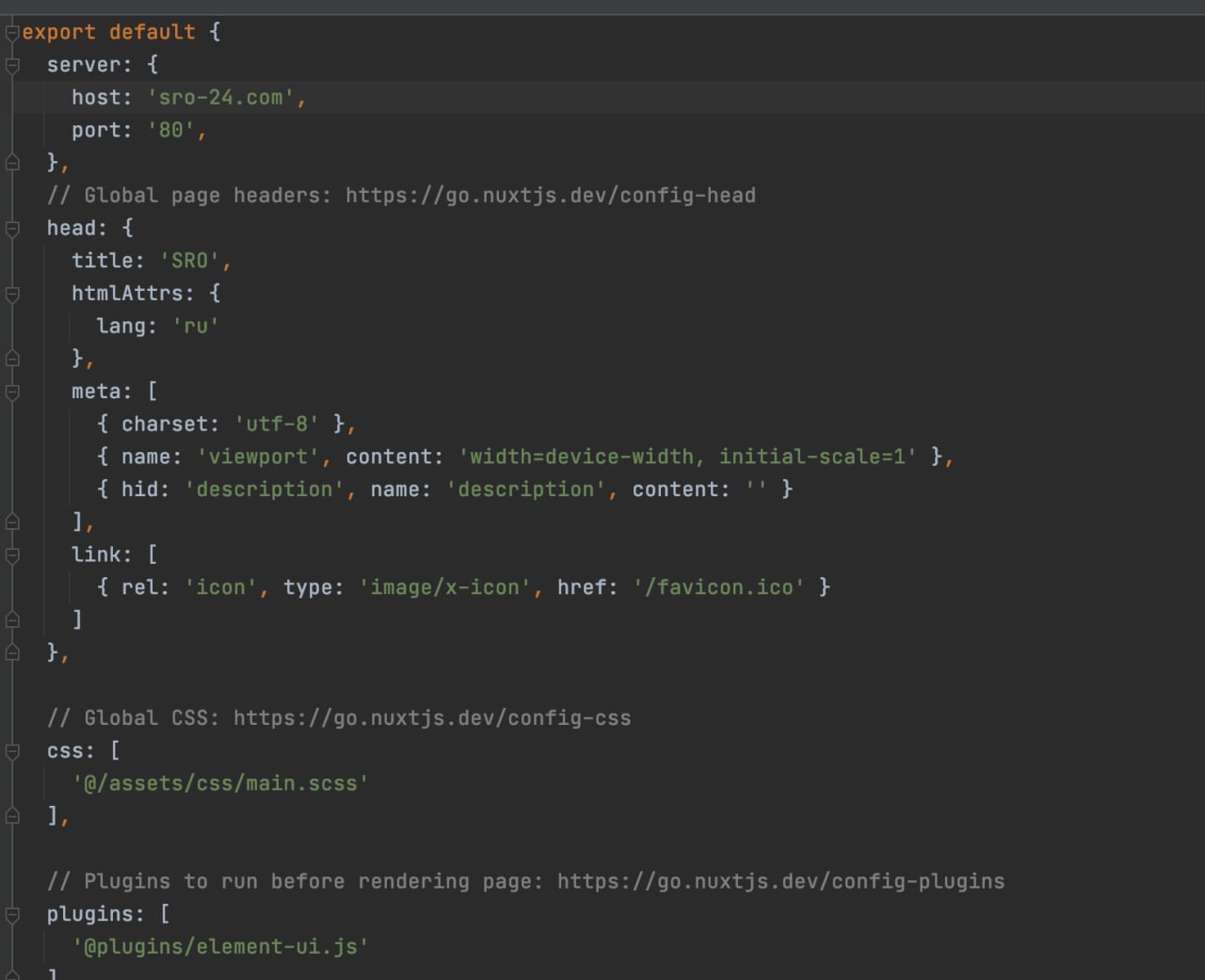This screenshot has width=1205, height=980.
Task: Click the rel 'icon' string
Action: click(x=220, y=587)
